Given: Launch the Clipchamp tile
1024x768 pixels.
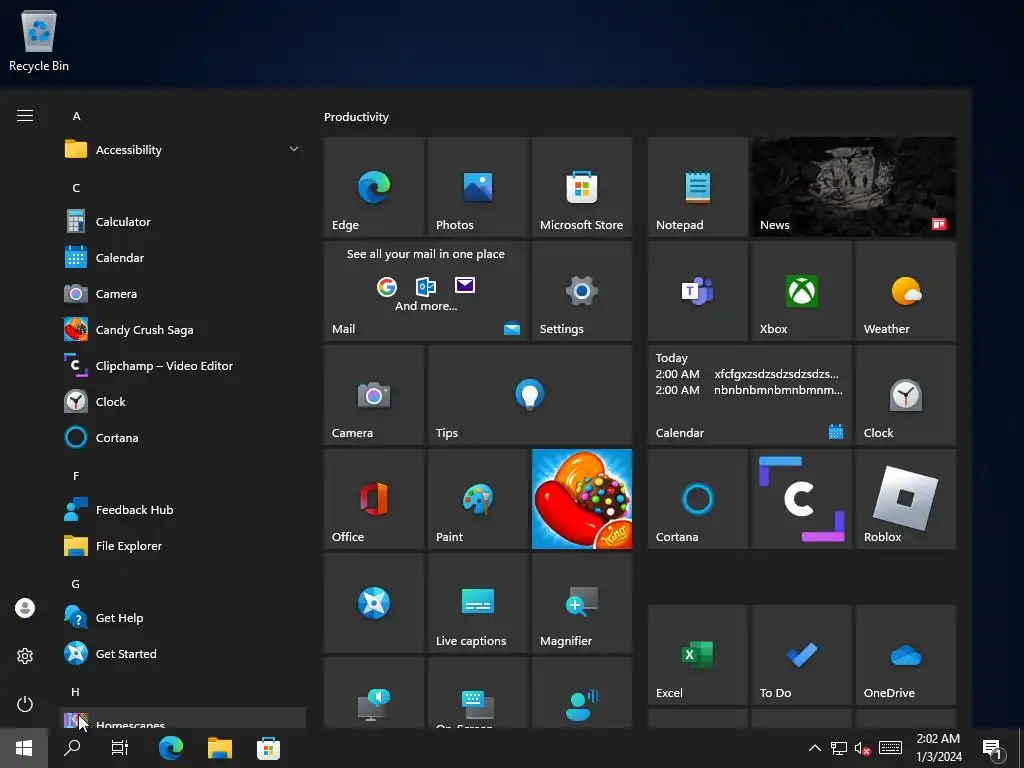Looking at the screenshot, I should (x=801, y=499).
